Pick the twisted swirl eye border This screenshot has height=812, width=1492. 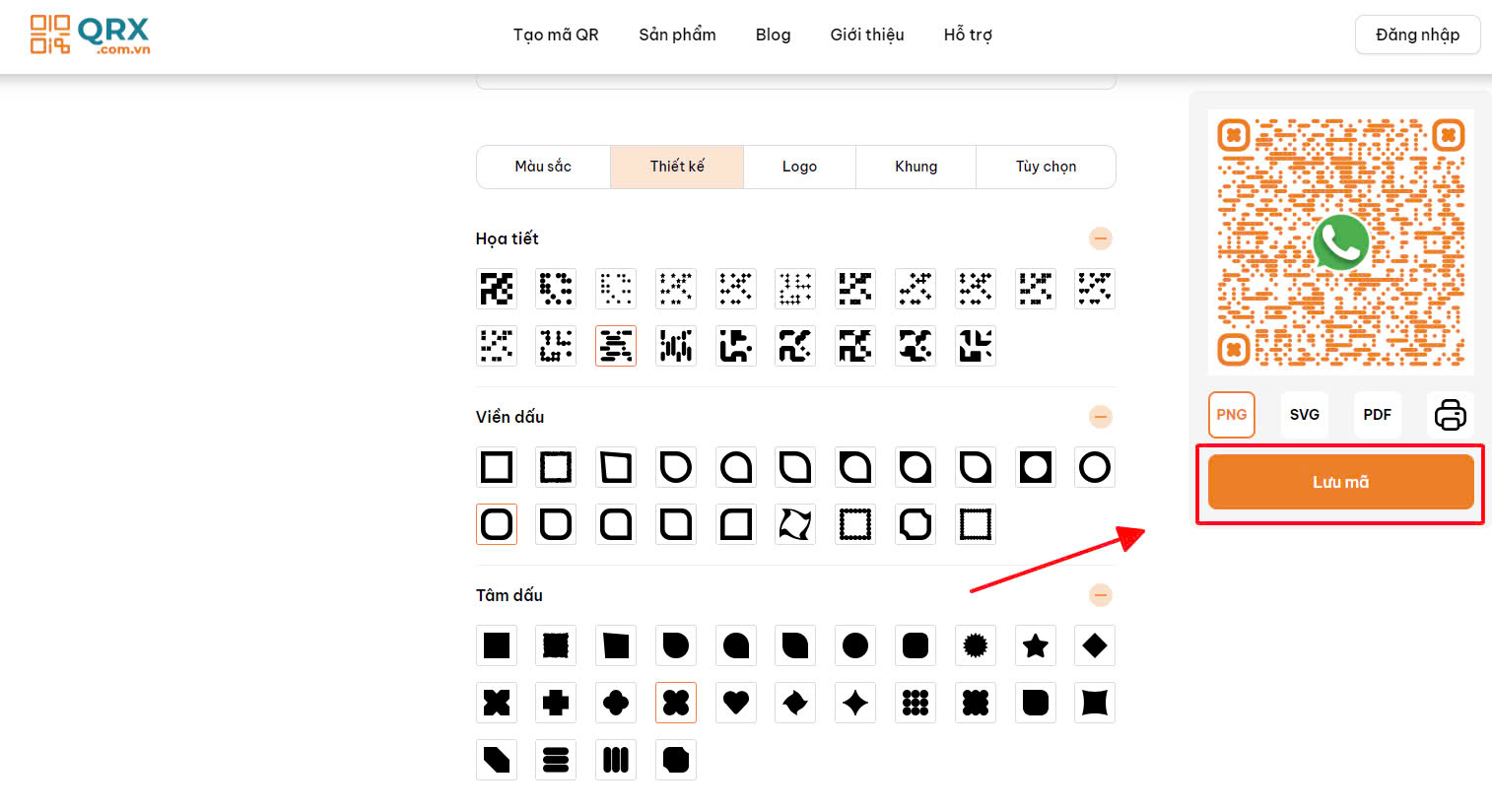795,524
